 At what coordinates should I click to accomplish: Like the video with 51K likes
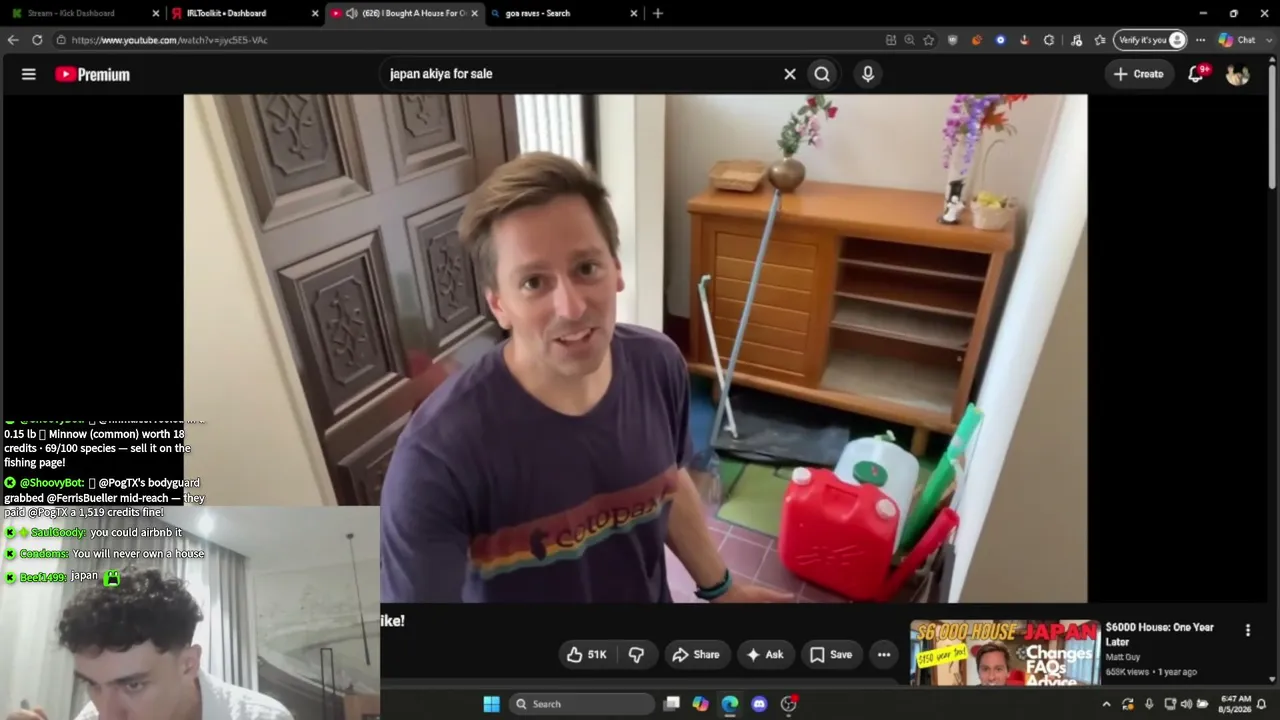[x=587, y=655]
